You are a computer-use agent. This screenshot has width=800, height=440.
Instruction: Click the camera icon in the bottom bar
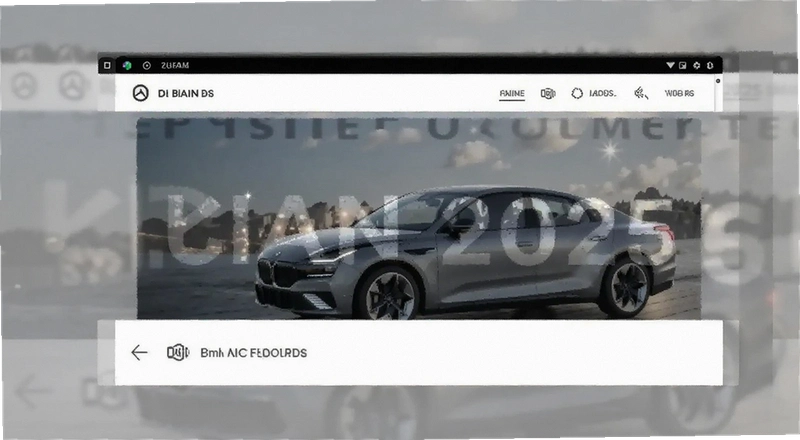click(178, 352)
